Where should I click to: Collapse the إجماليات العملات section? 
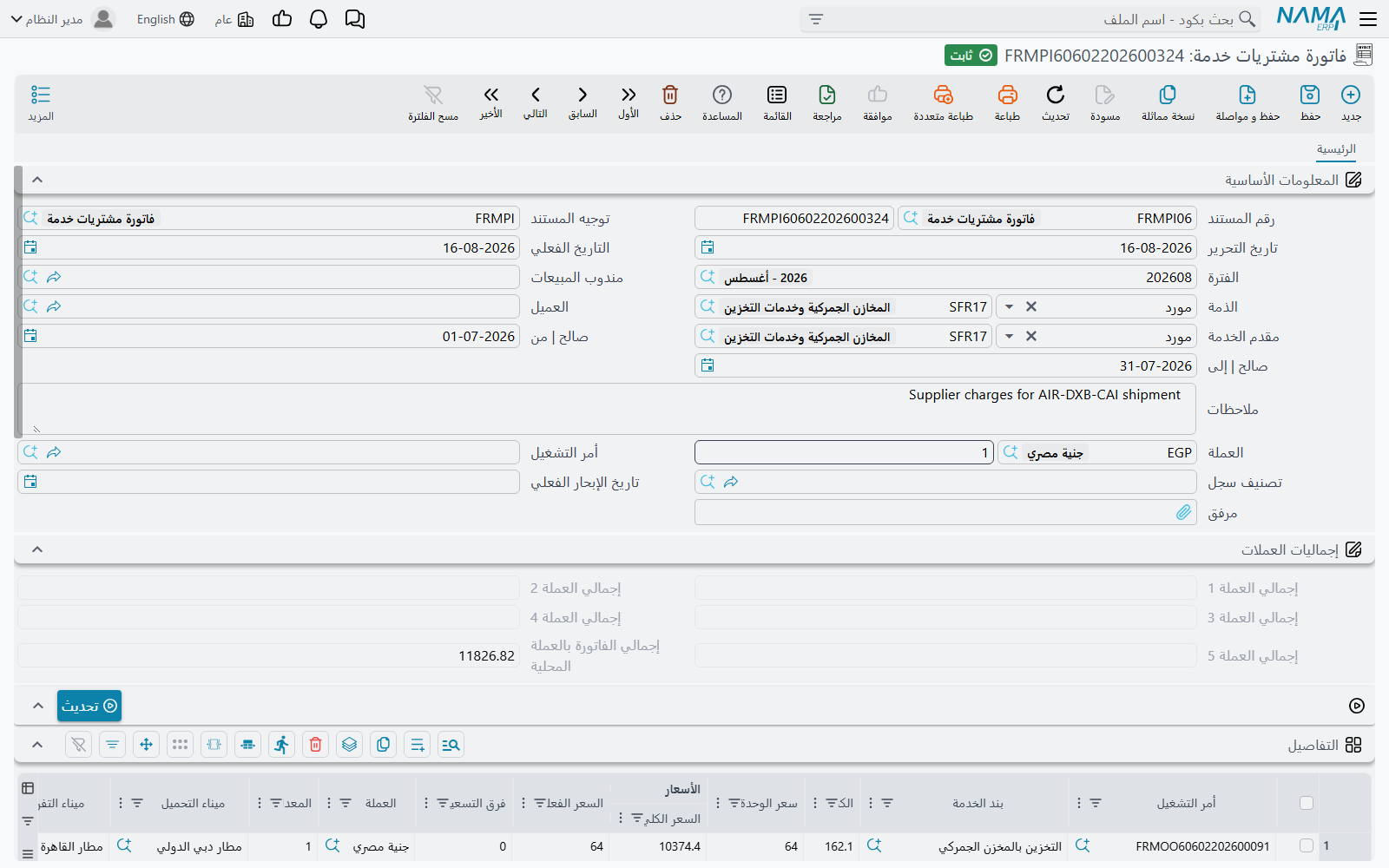pyautogui.click(x=37, y=549)
